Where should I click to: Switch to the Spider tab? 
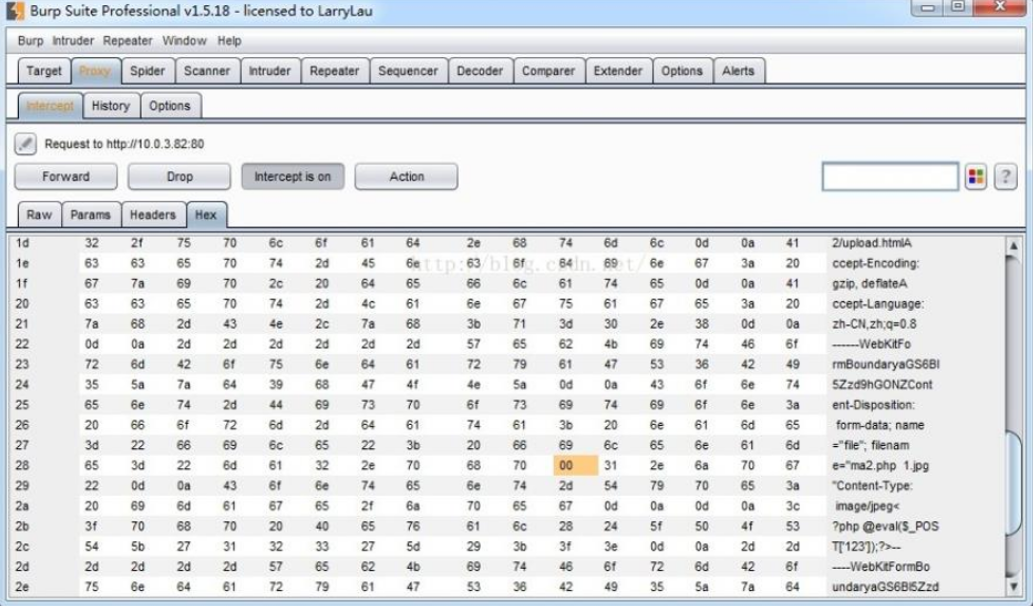[148, 71]
